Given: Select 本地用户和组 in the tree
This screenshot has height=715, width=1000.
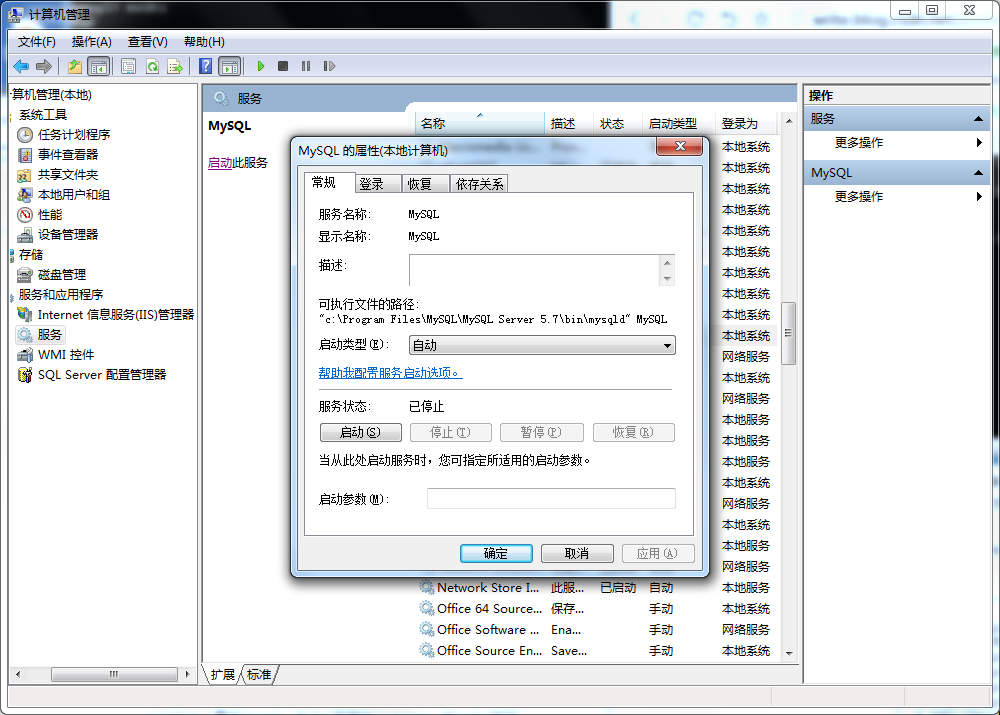Looking at the screenshot, I should click(74, 195).
